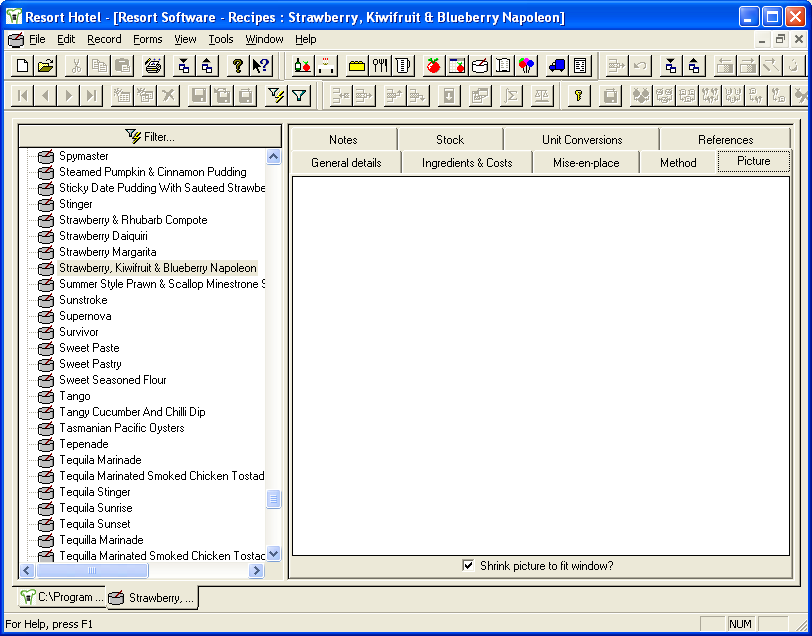
Task: Switch to the C:\Program window tab
Action: tap(61, 597)
